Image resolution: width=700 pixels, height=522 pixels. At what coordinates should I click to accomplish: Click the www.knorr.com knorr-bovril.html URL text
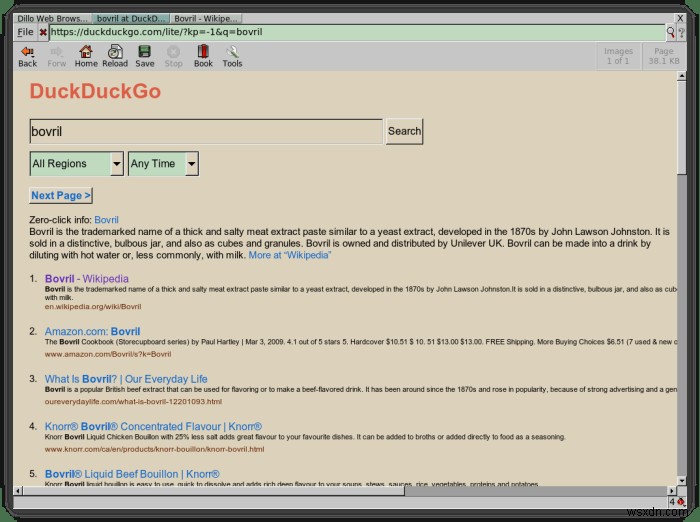154,449
